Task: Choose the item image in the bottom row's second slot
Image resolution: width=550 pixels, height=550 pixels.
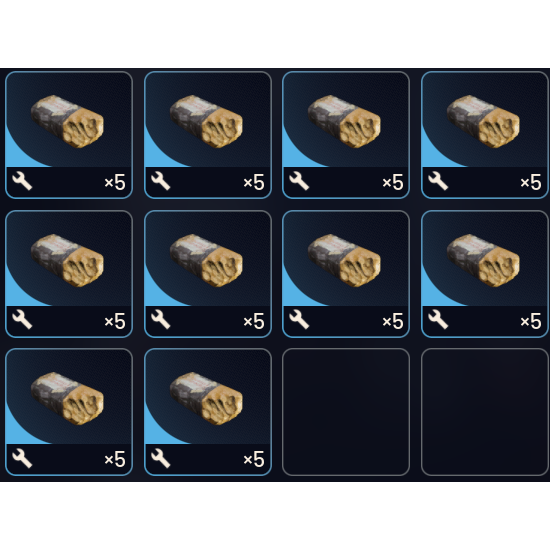Action: 206,398
